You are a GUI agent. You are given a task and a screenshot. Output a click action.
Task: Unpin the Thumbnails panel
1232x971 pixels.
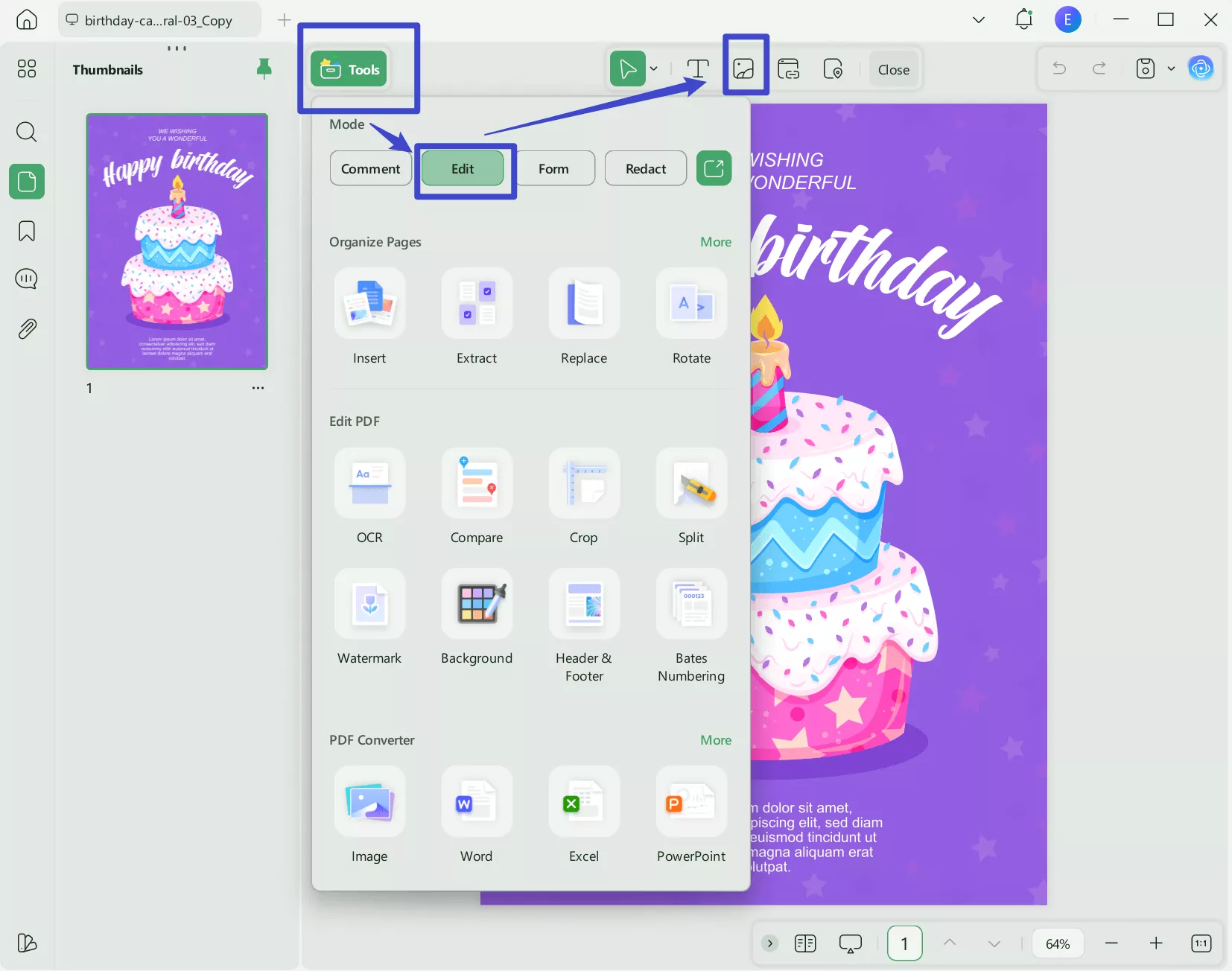point(264,69)
